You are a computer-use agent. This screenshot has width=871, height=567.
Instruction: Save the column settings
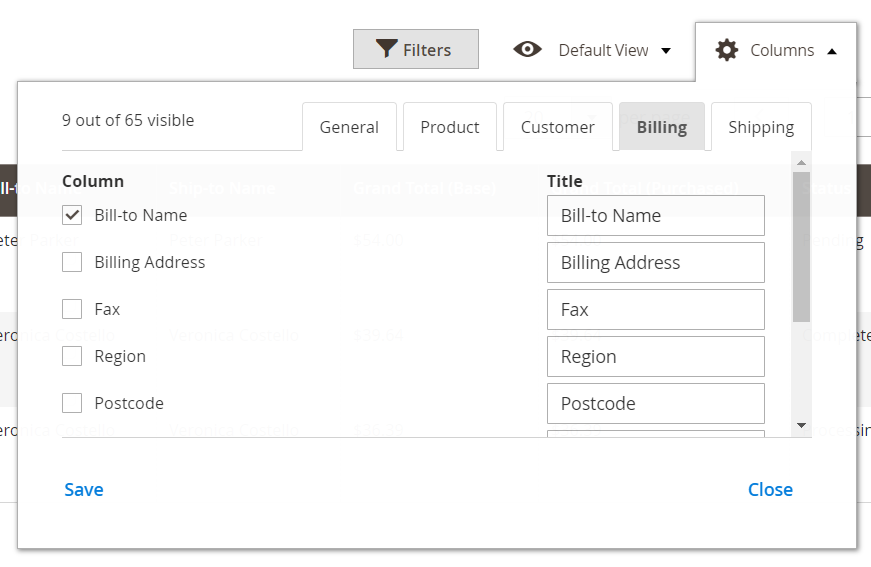tap(84, 489)
